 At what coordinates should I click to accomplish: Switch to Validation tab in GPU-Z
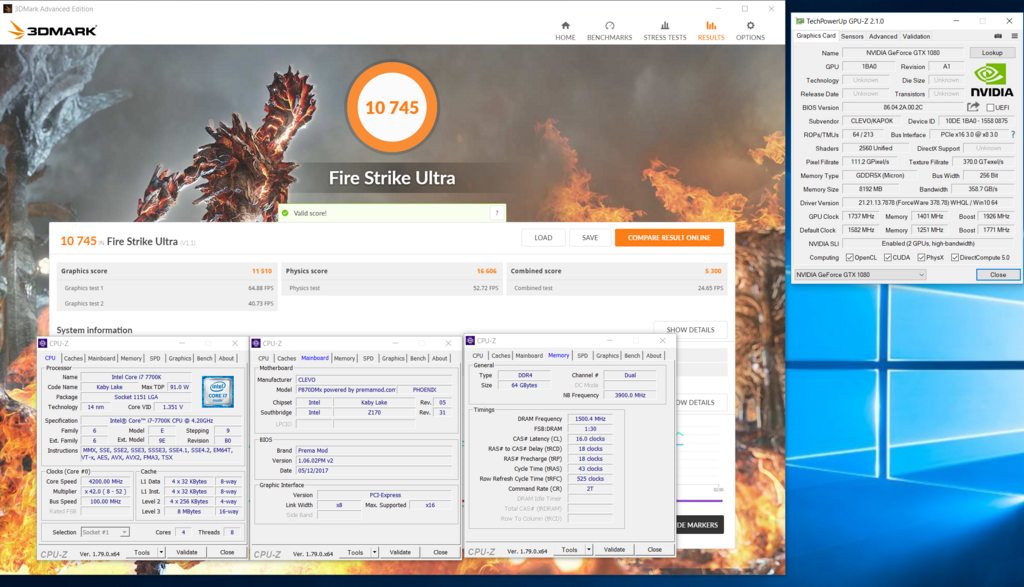coord(916,37)
